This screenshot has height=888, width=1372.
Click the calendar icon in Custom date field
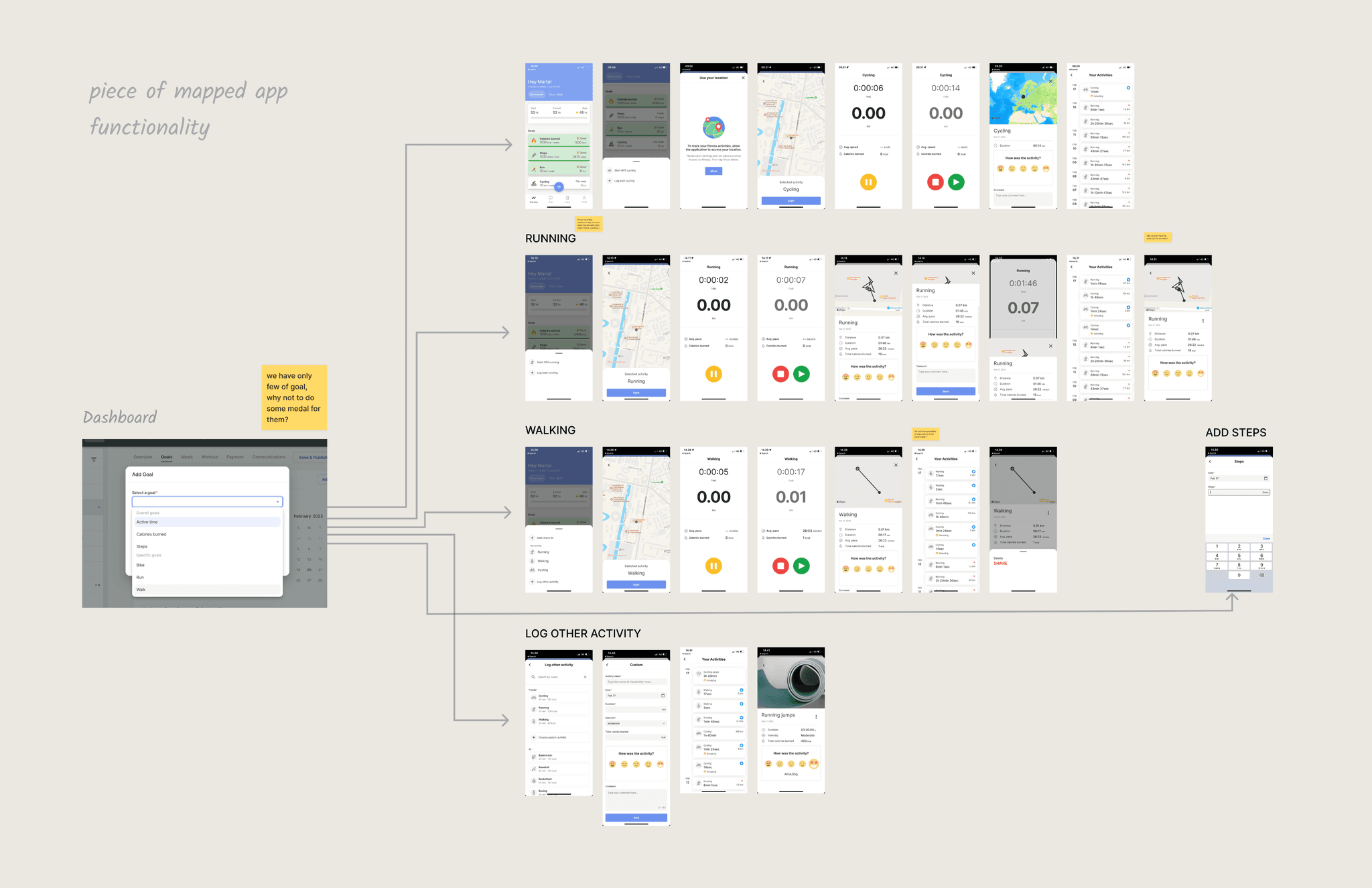(663, 696)
